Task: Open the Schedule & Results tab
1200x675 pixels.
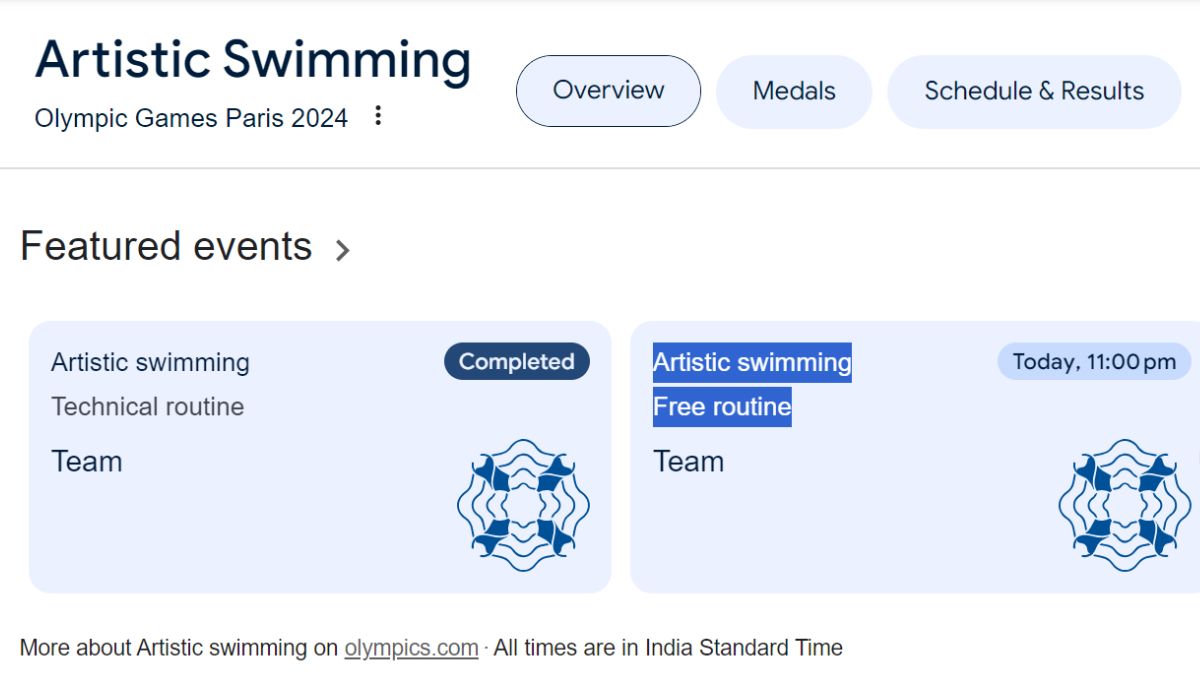Action: pos(1034,91)
